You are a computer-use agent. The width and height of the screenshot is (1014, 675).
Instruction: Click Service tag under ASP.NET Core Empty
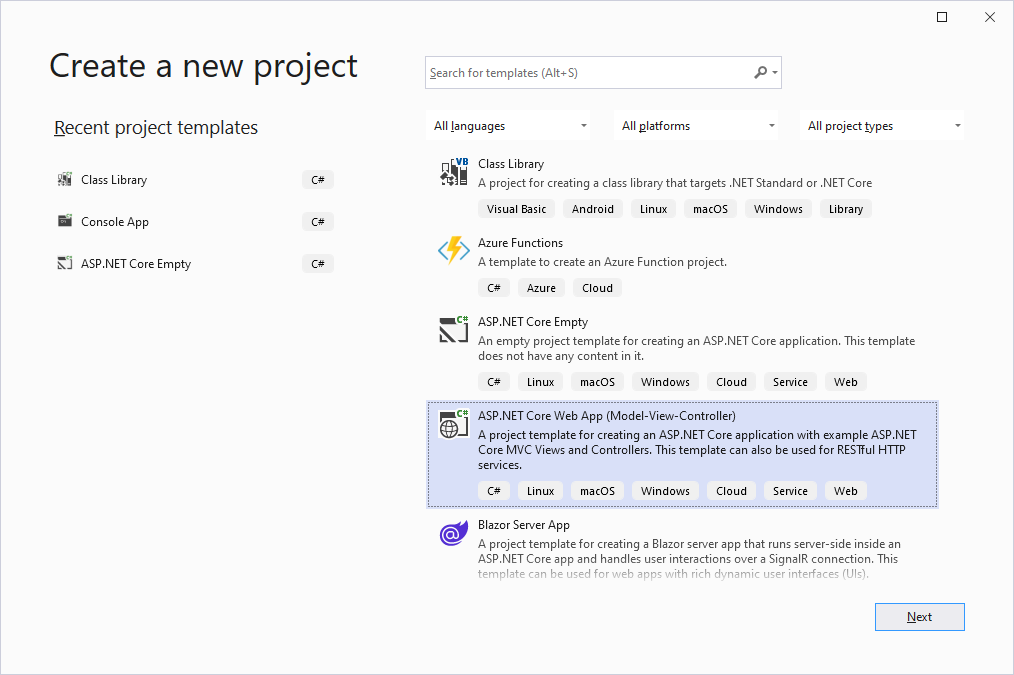(x=790, y=381)
